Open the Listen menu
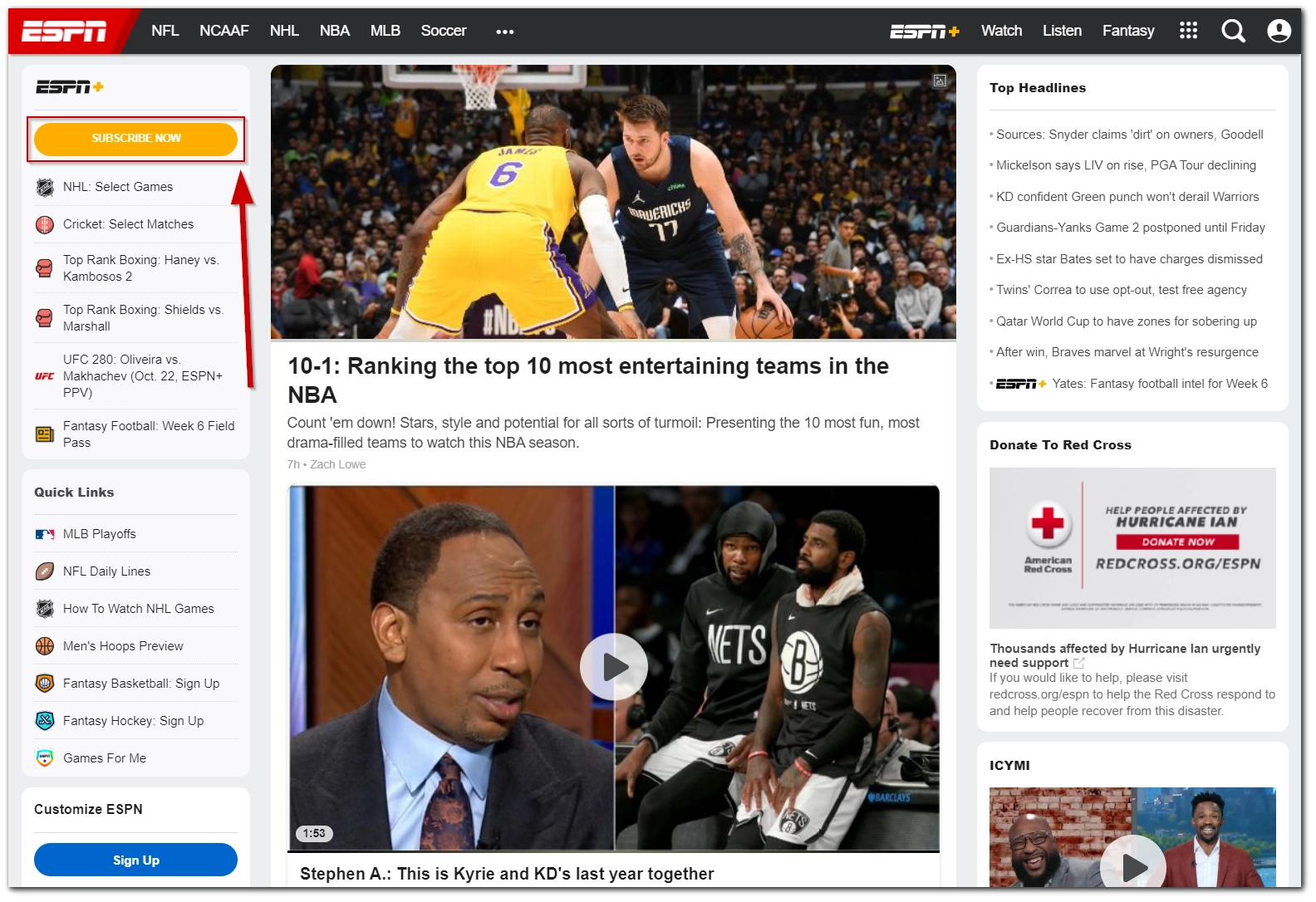The width and height of the screenshot is (1316, 902). pyautogui.click(x=1063, y=31)
